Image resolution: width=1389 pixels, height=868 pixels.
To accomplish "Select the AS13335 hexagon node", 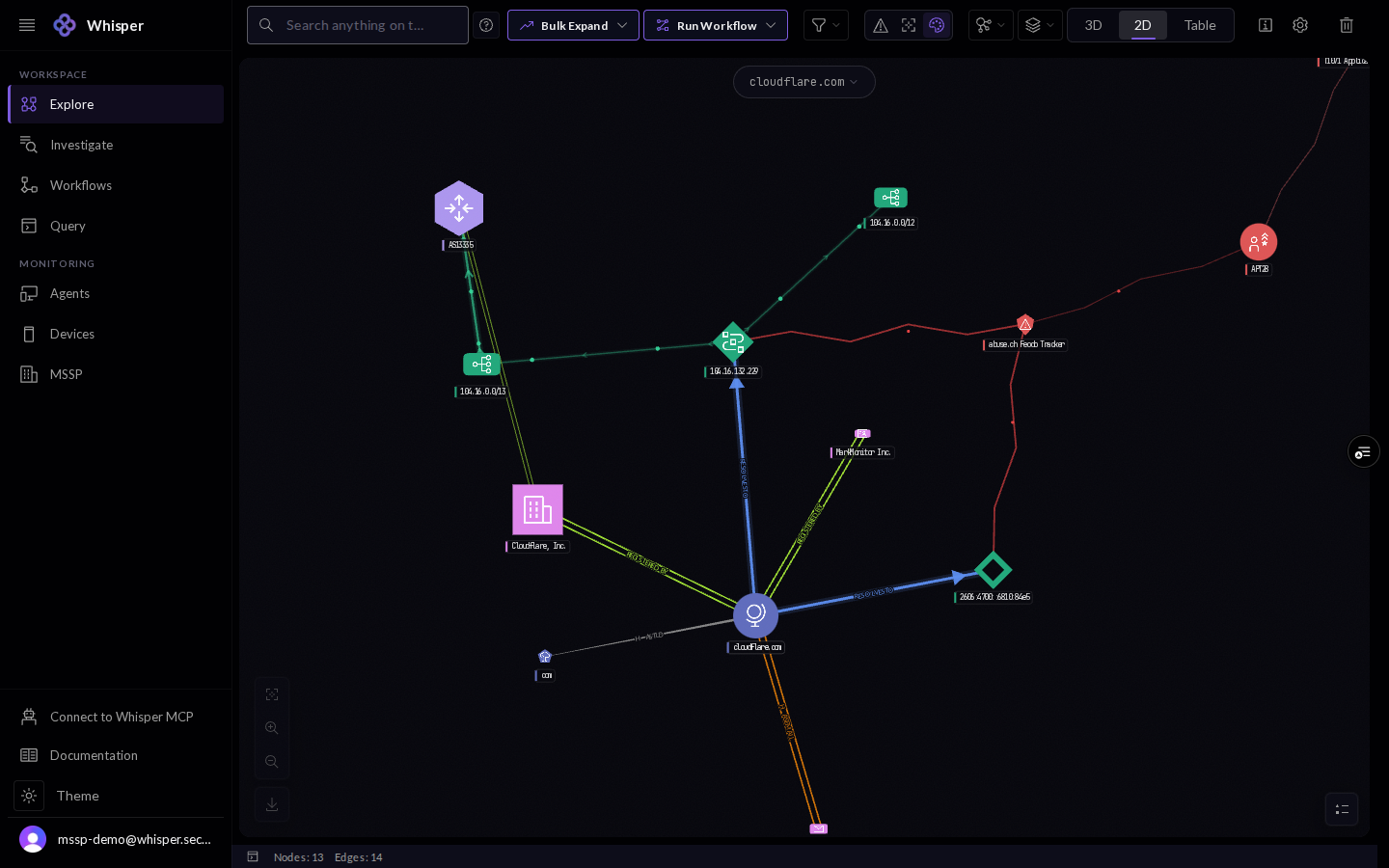I will point(459,208).
